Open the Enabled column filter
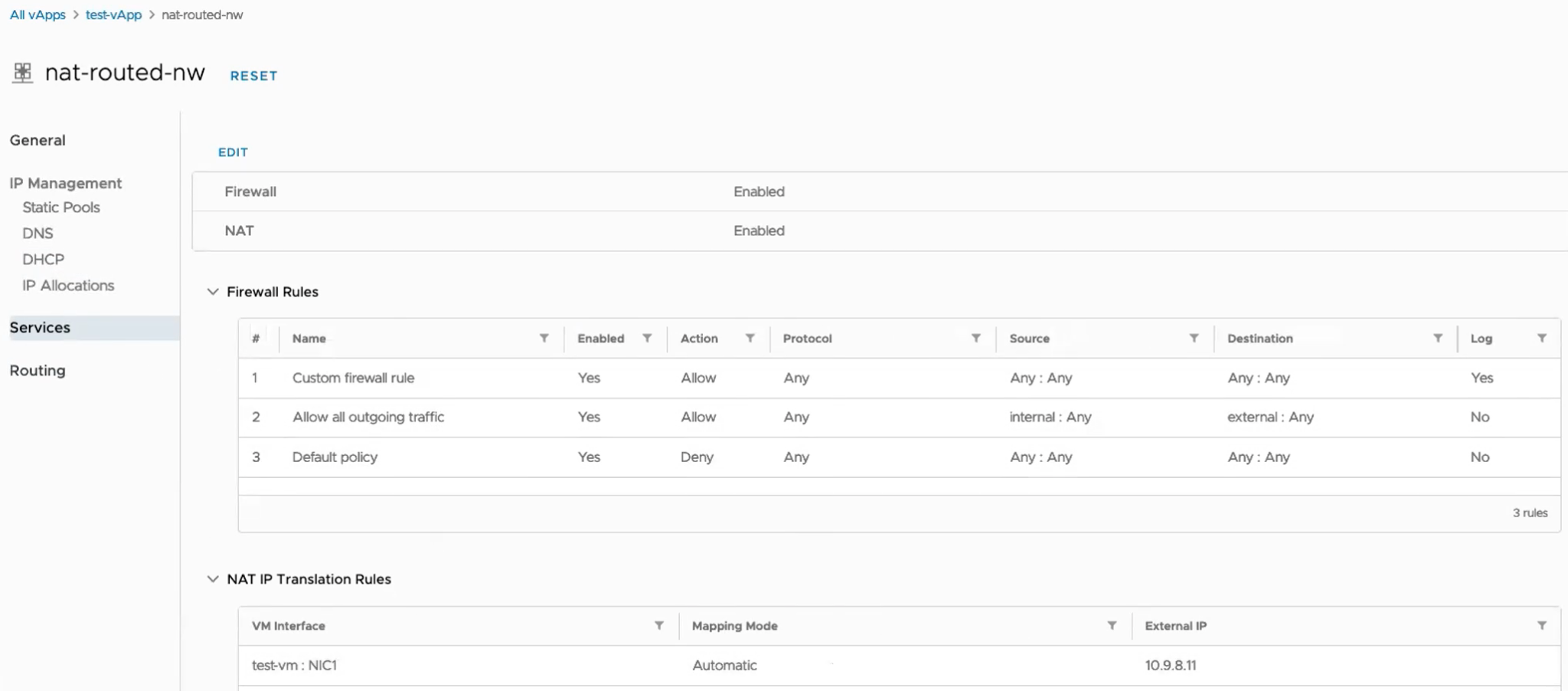Screen dimensions: 1568x691 pyautogui.click(x=648, y=338)
